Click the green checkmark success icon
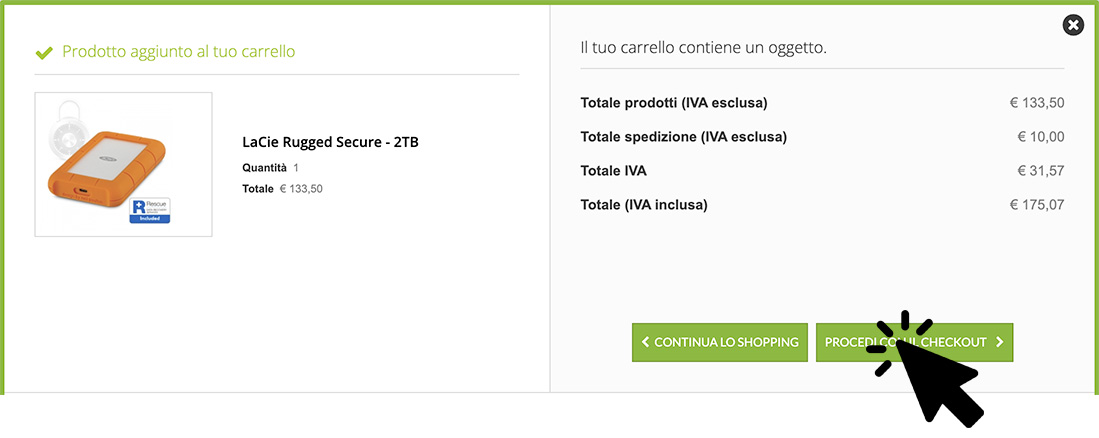The height and width of the screenshot is (438, 1099). 44,53
